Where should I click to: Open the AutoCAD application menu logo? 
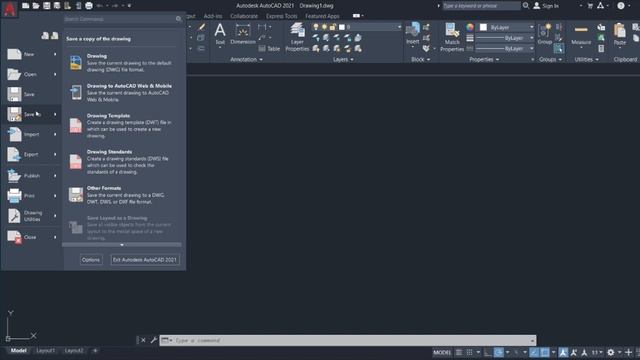coord(9,9)
